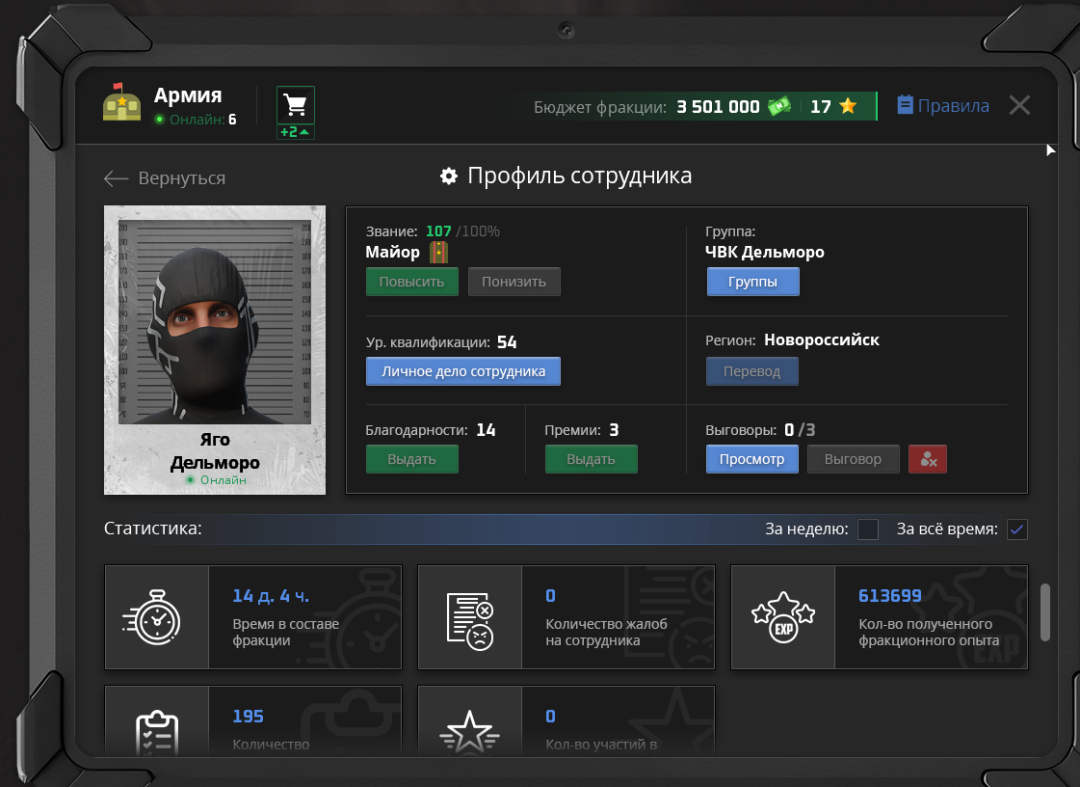Viewport: 1080px width, 787px height.
Task: Go back using Вернуться
Action: coord(165,178)
